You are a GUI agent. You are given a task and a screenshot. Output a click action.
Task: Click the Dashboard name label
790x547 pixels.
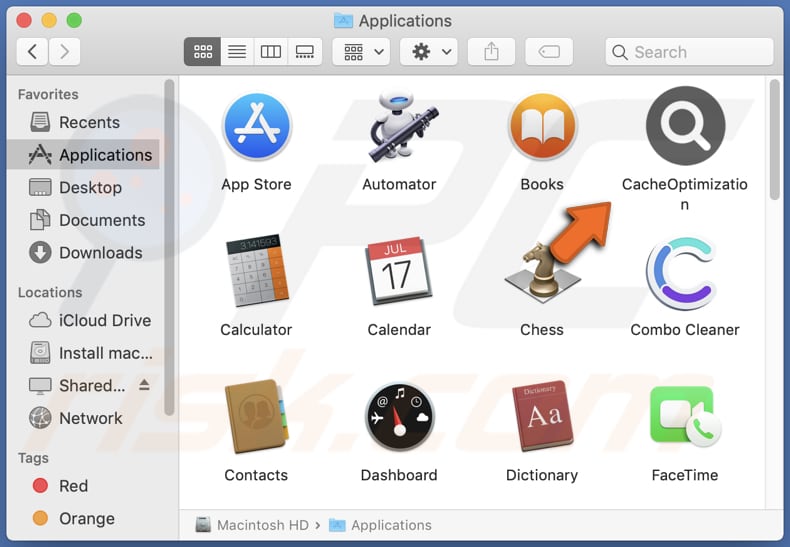(x=399, y=475)
